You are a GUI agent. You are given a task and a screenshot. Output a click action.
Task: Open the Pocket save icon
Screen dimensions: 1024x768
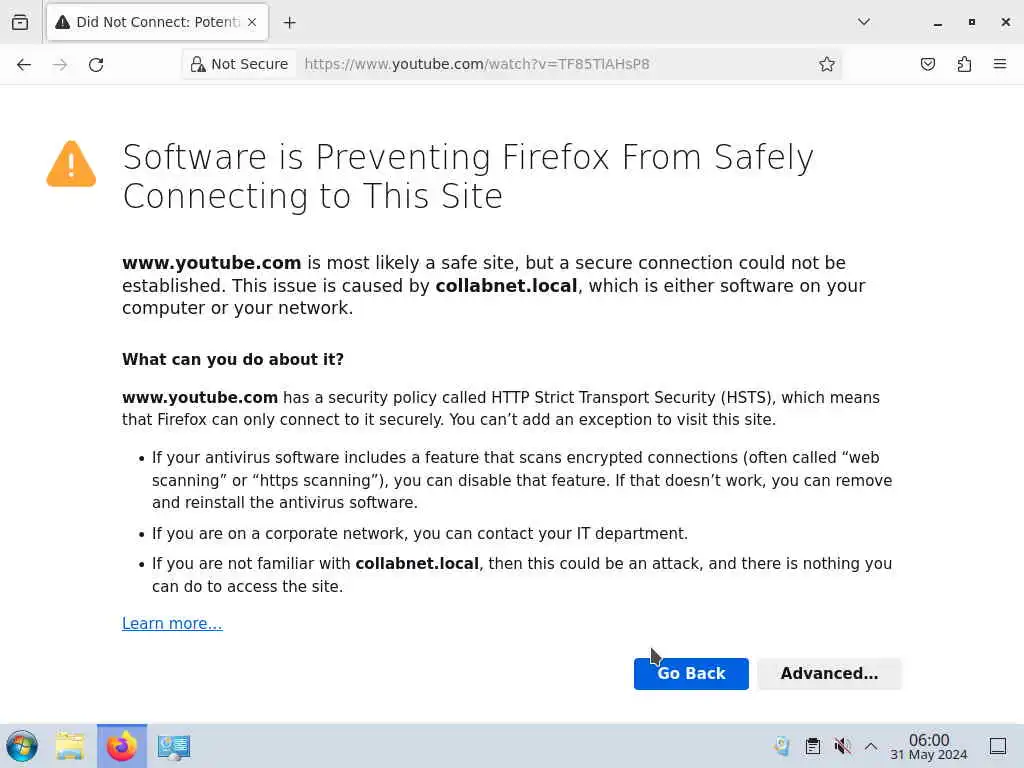928,64
